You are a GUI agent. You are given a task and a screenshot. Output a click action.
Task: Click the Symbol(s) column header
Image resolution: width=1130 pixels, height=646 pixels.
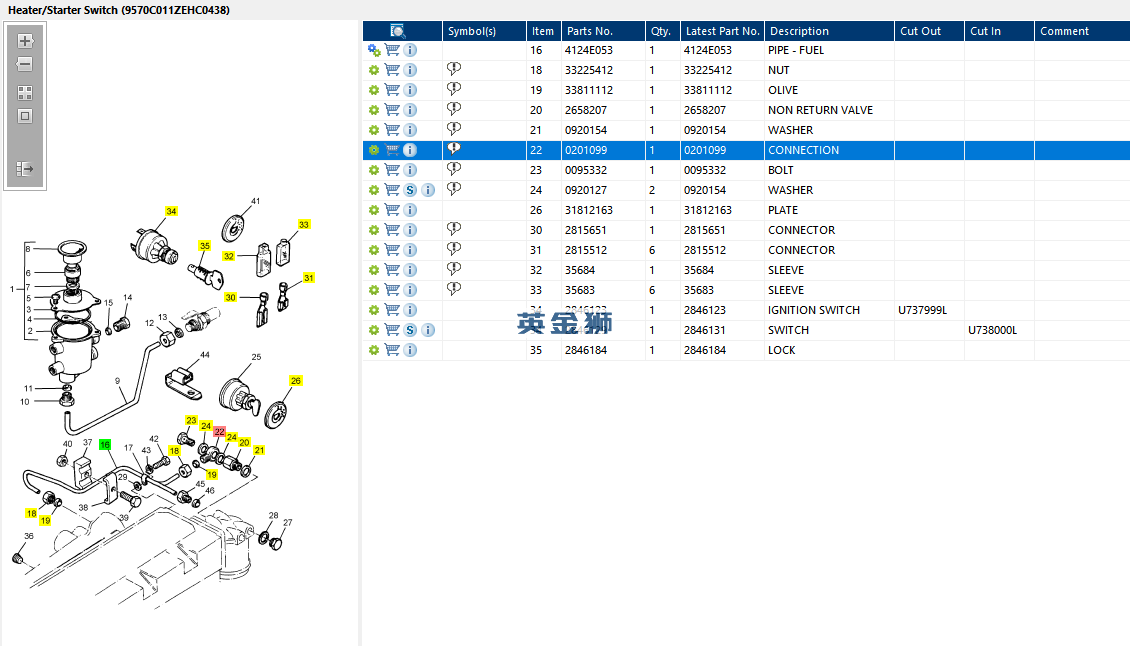484,31
